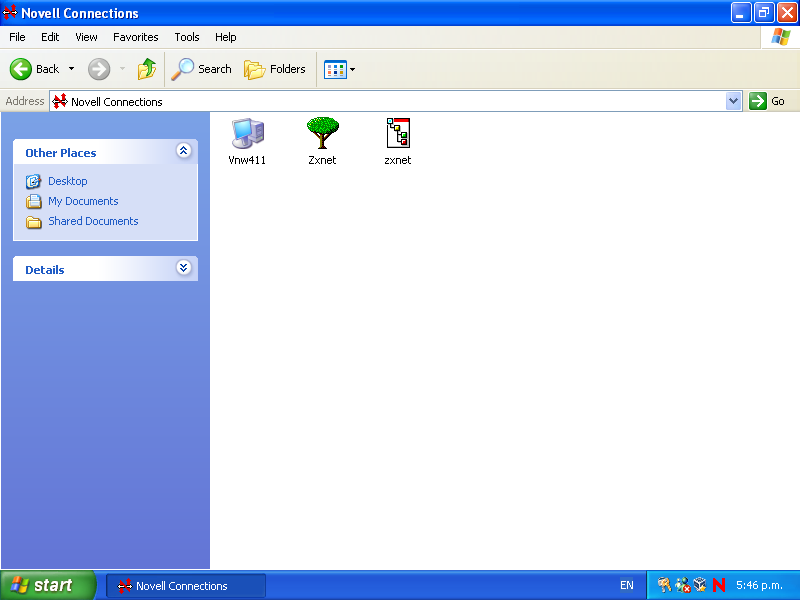Click the Desktop icon in sidebar
Screen dimensions: 800x600
pyautogui.click(x=34, y=181)
